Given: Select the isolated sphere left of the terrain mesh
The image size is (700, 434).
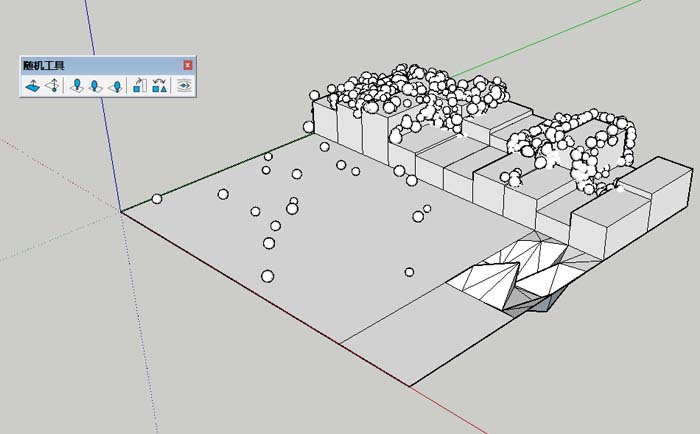Looking at the screenshot, I should pyautogui.click(x=409, y=272).
